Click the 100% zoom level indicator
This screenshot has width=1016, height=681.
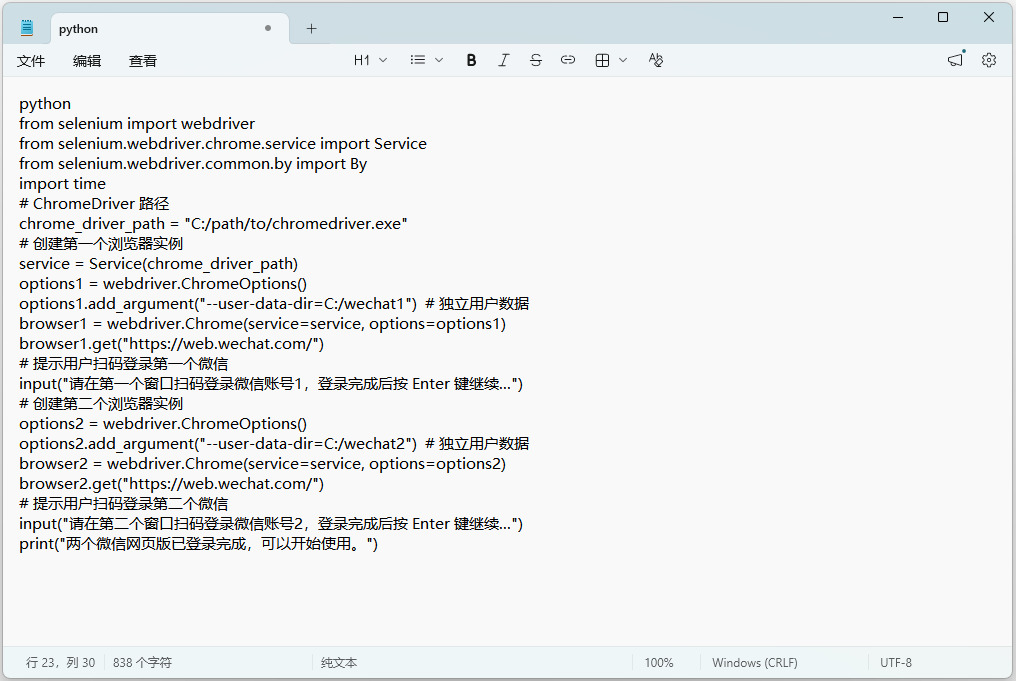click(x=659, y=662)
